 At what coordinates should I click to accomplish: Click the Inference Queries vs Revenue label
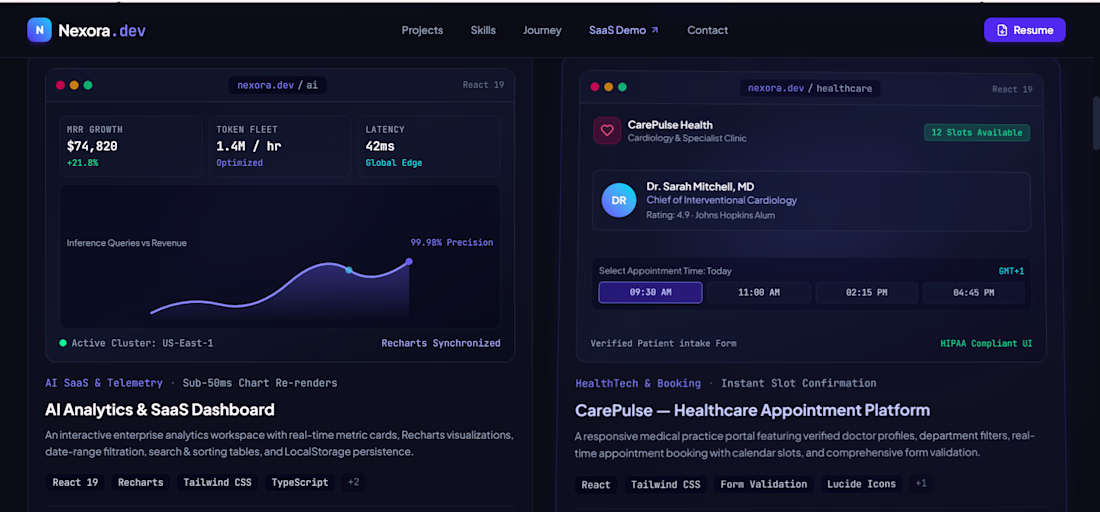pyautogui.click(x=127, y=243)
